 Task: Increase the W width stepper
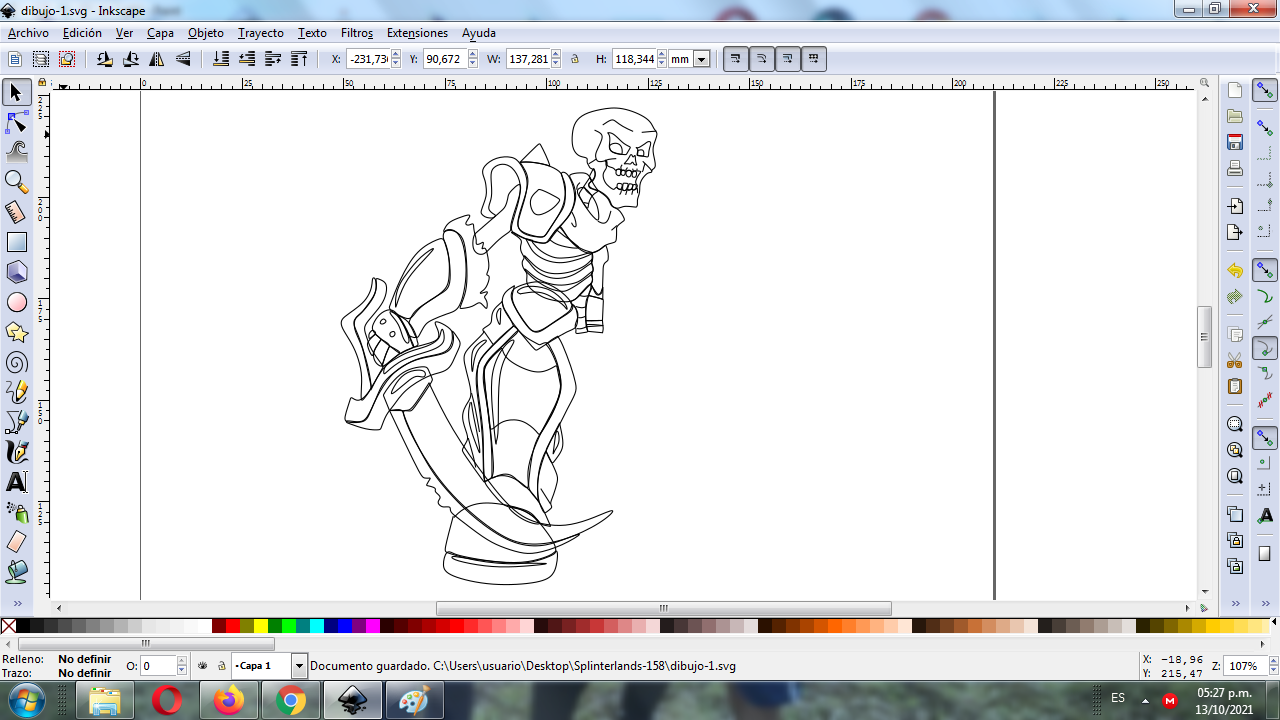[557, 55]
